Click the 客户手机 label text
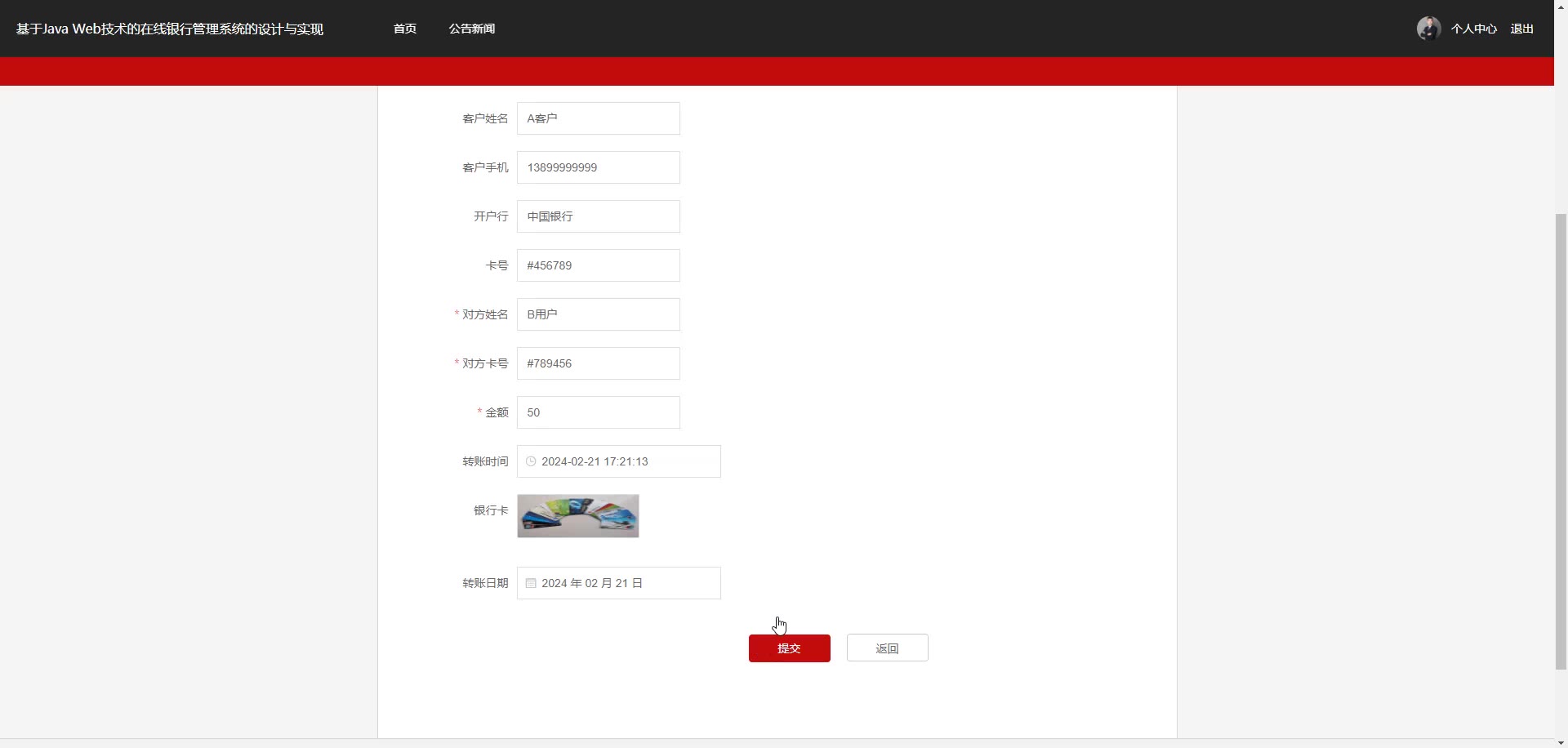The height and width of the screenshot is (748, 1568). point(485,167)
